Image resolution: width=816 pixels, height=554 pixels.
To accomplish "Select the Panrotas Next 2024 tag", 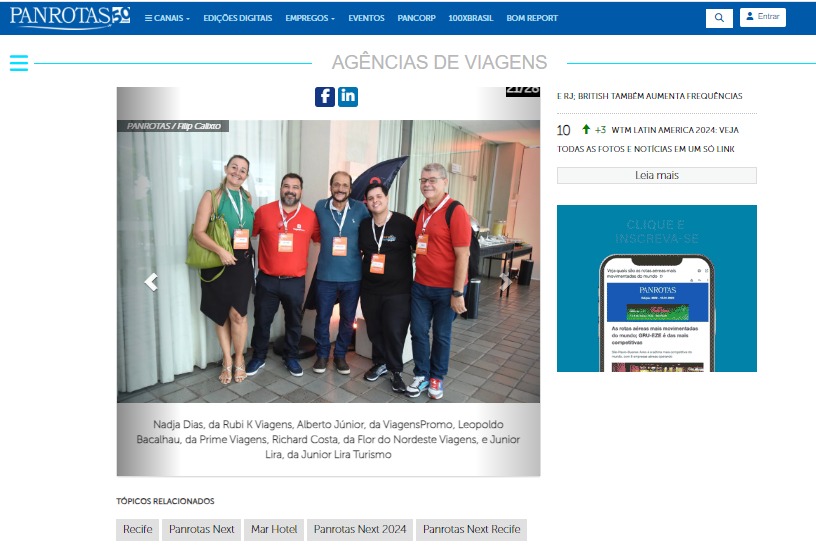I will click(x=360, y=529).
